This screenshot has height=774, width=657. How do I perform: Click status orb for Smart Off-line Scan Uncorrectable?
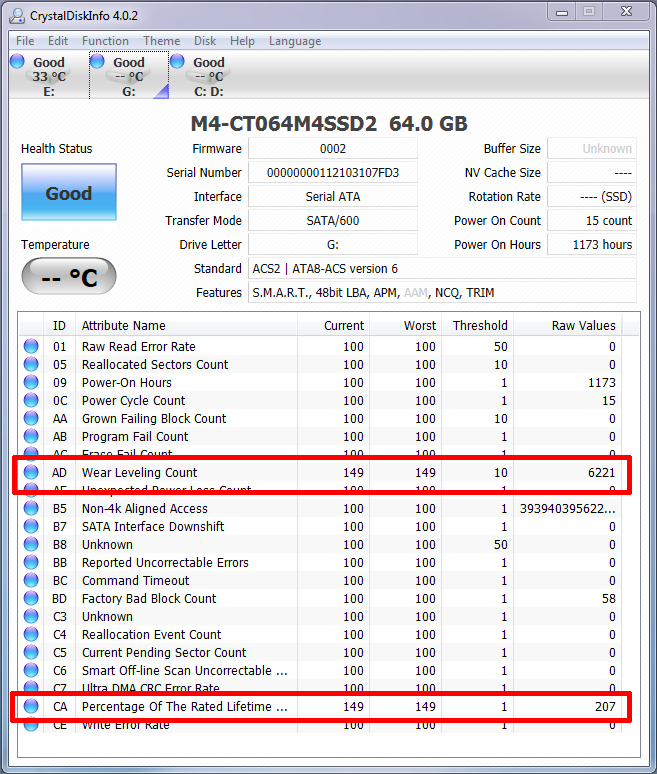(31, 670)
